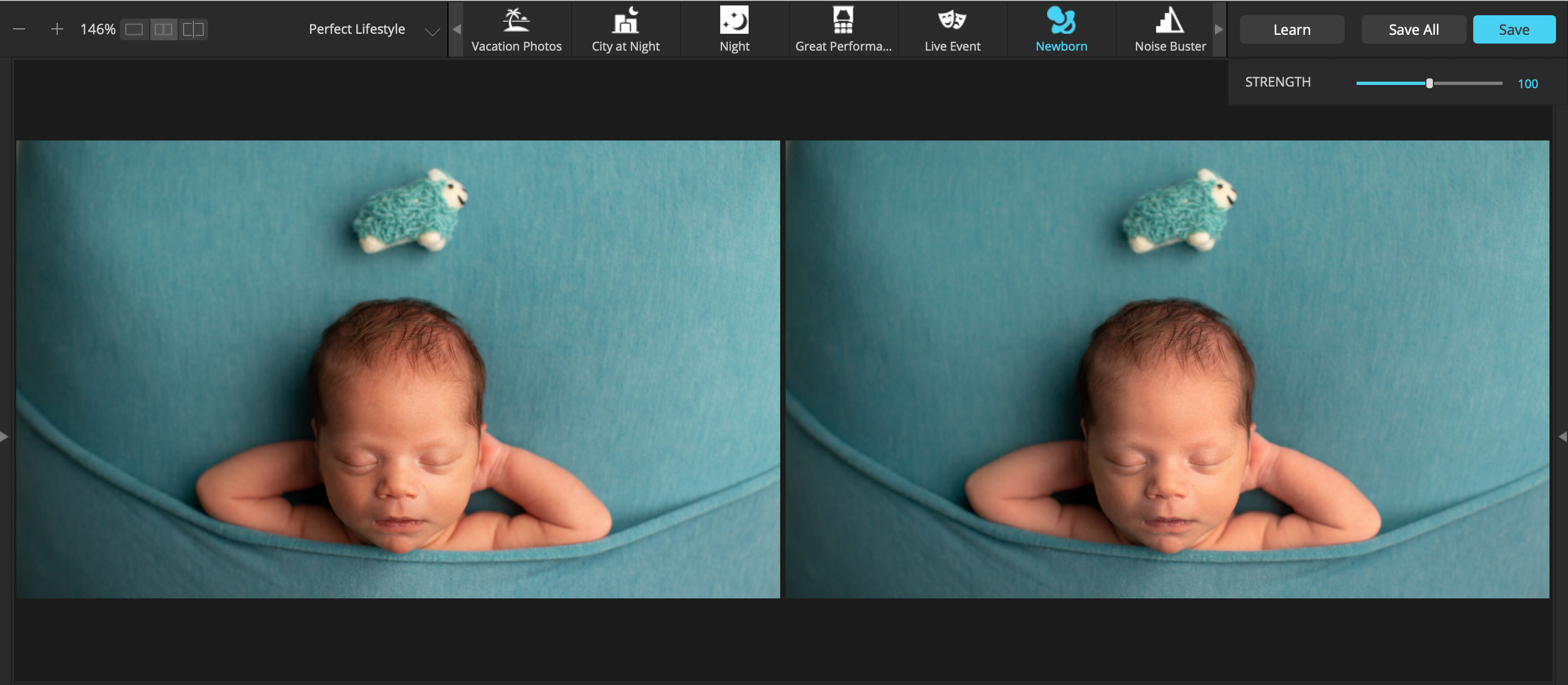Expand the left side panel arrow
The width and height of the screenshot is (1568, 685).
pos(4,436)
